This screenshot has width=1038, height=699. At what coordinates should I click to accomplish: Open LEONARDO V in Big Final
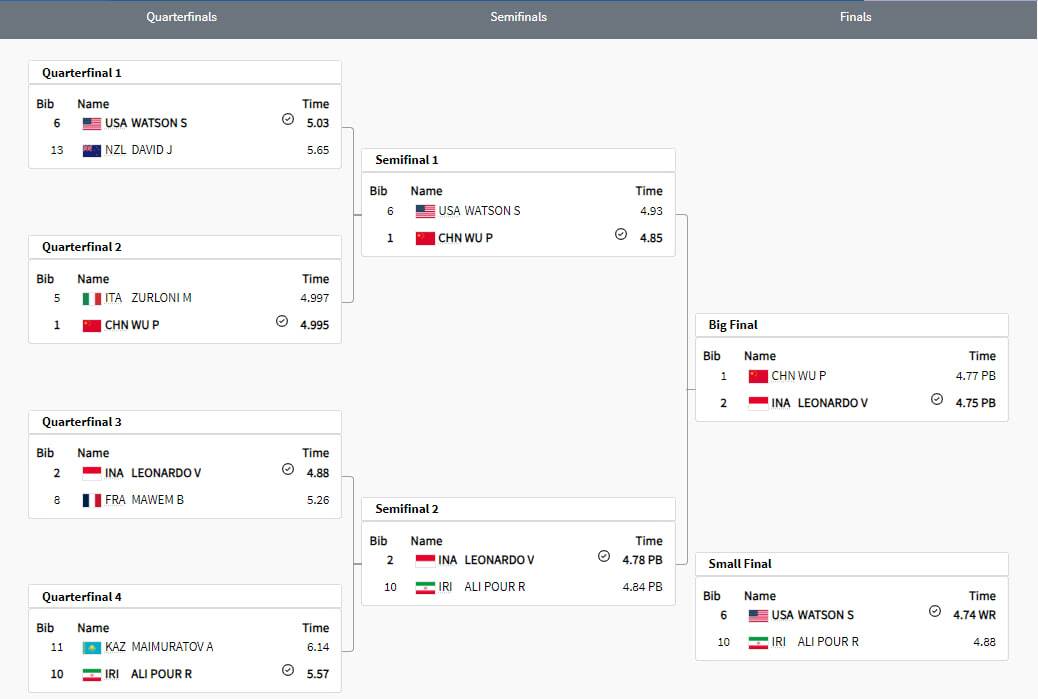(x=832, y=403)
